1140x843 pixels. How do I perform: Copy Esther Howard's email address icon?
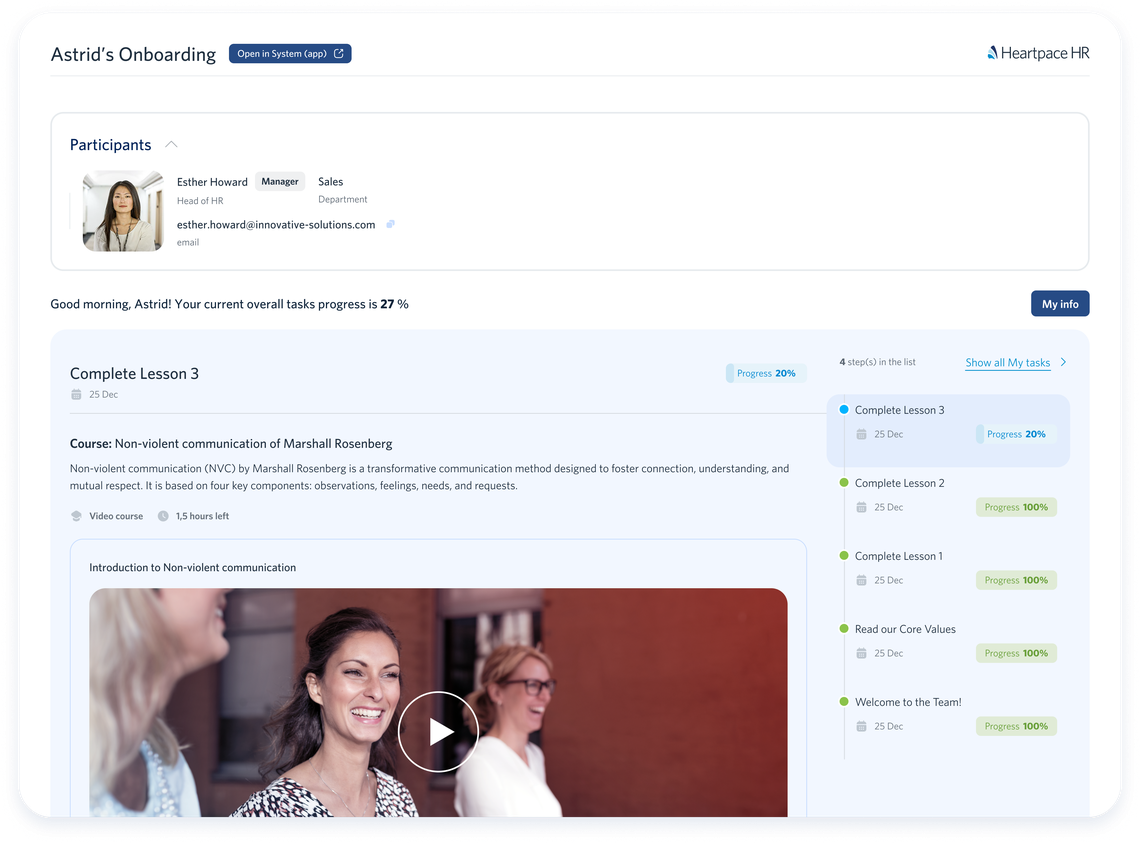(x=390, y=225)
